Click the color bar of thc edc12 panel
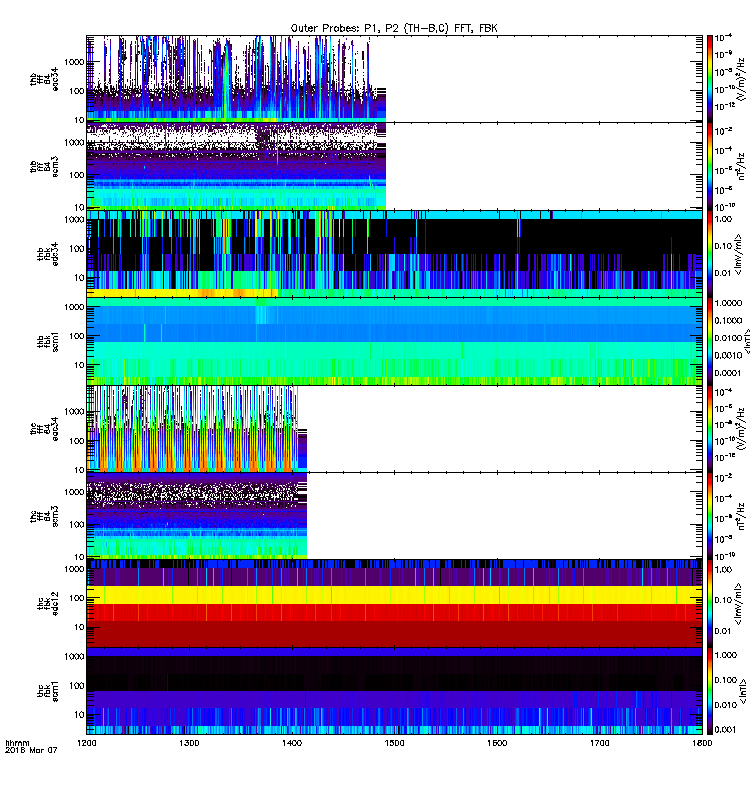750x800 pixels. [710, 604]
